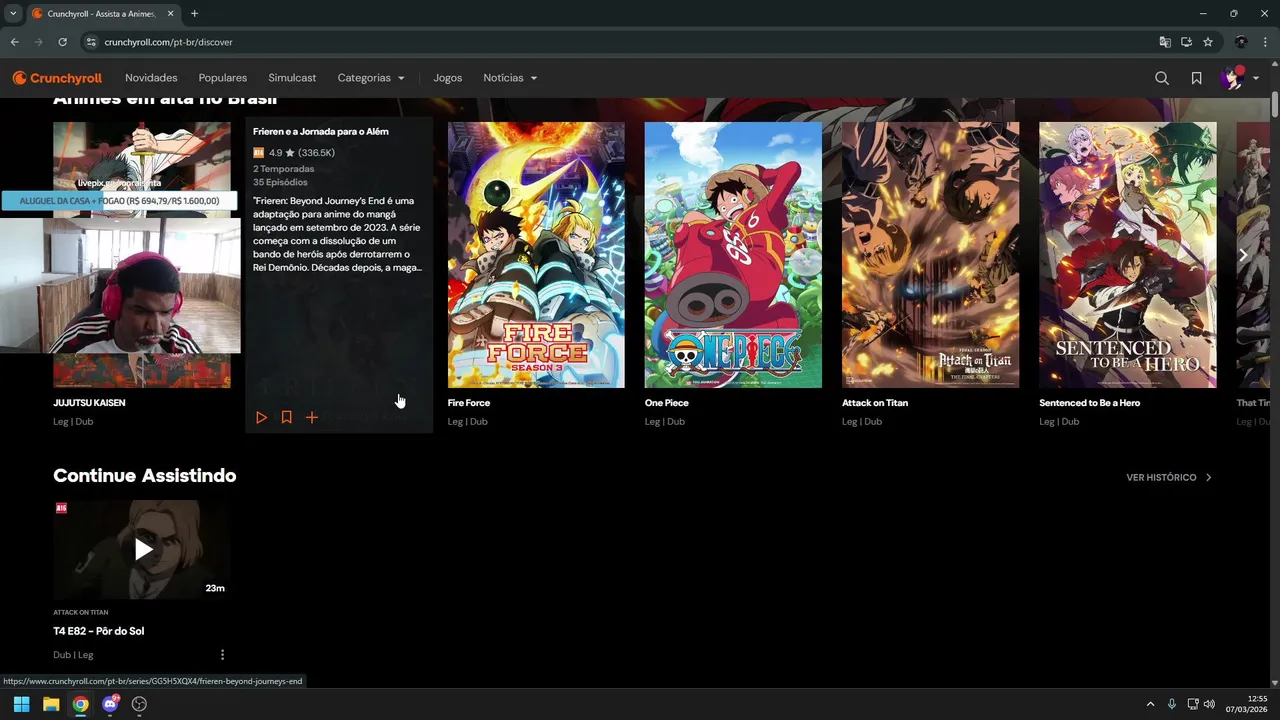Click the JUJUTSU KAISEN title
Viewport: 1280px width, 720px height.
coord(89,403)
